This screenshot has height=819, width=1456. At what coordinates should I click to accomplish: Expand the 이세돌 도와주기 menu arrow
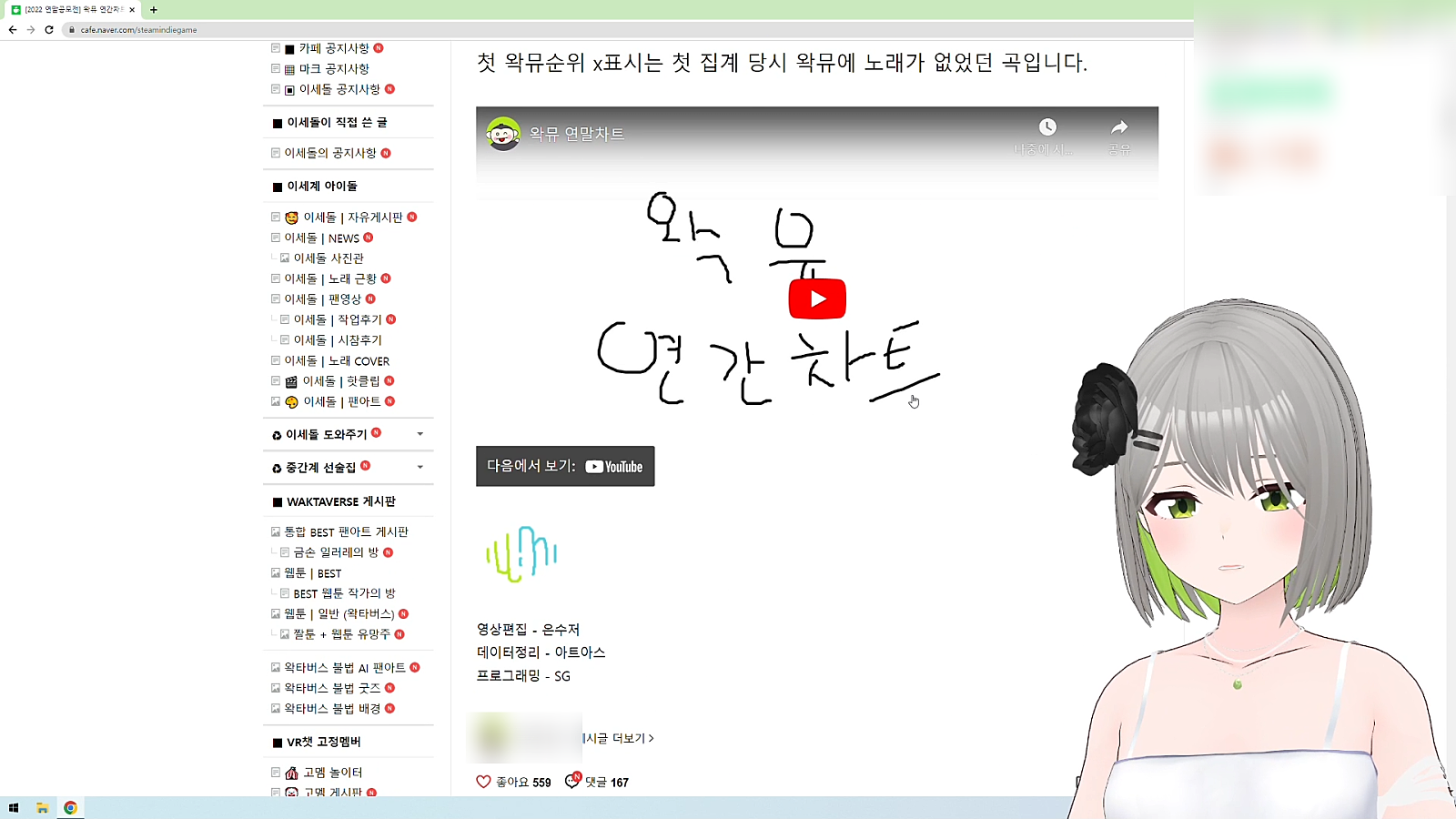(x=420, y=434)
